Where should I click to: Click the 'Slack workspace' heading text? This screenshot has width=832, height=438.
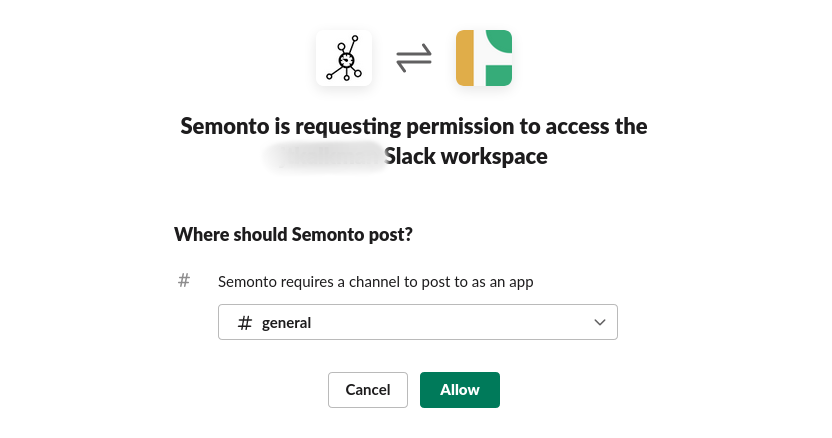[x=466, y=157]
